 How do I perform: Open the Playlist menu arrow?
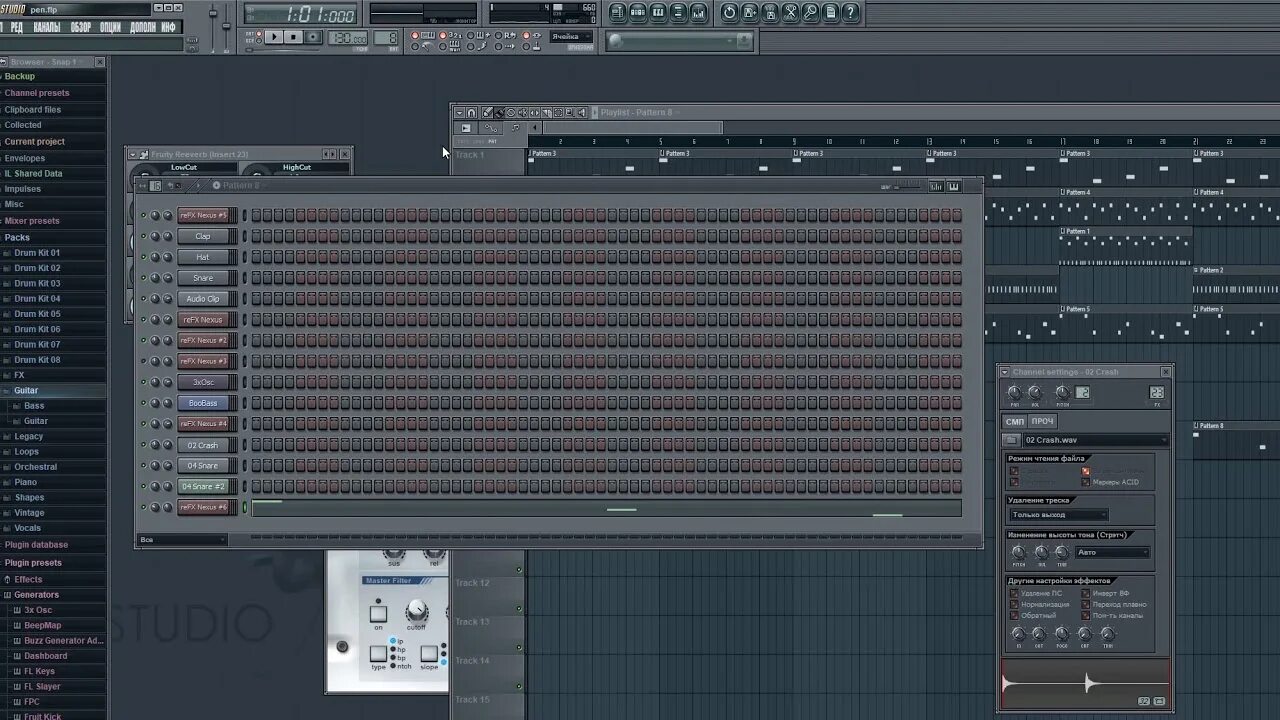click(x=459, y=112)
